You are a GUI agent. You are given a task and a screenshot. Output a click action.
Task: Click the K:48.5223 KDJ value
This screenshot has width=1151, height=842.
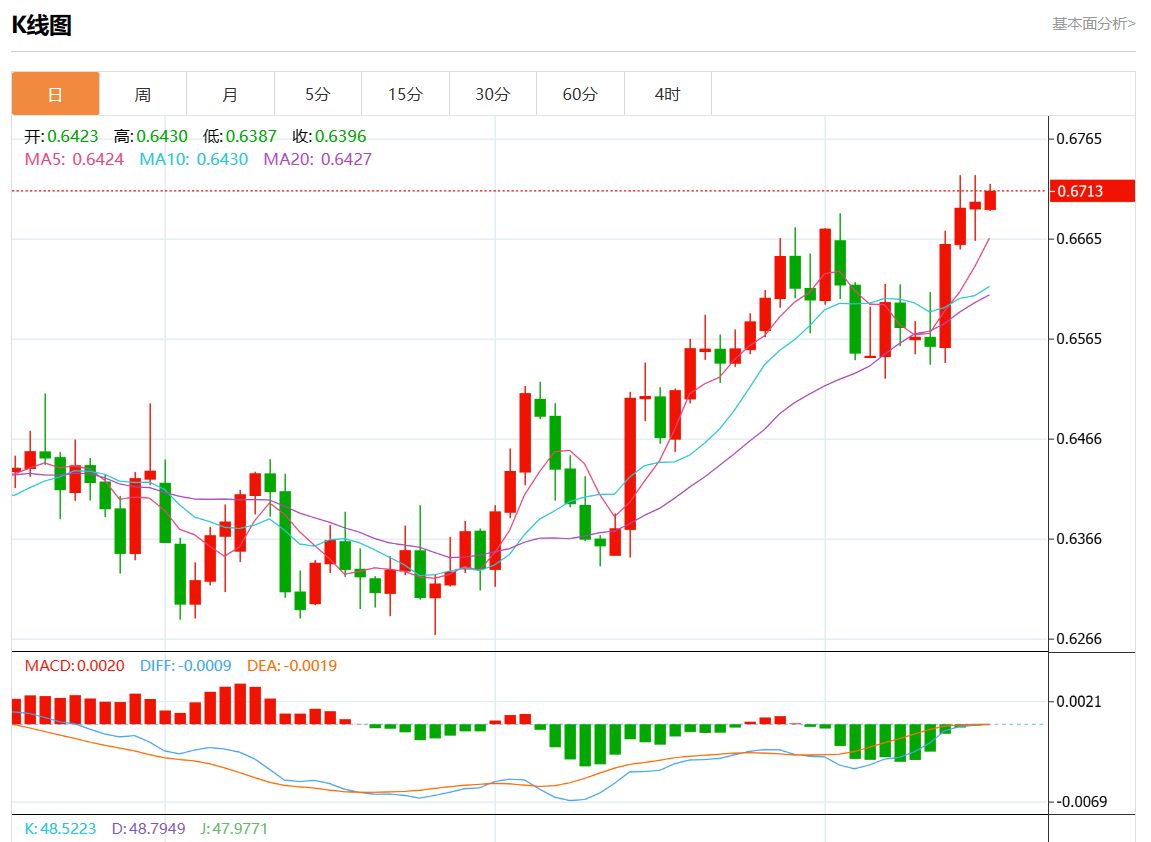click(x=60, y=829)
